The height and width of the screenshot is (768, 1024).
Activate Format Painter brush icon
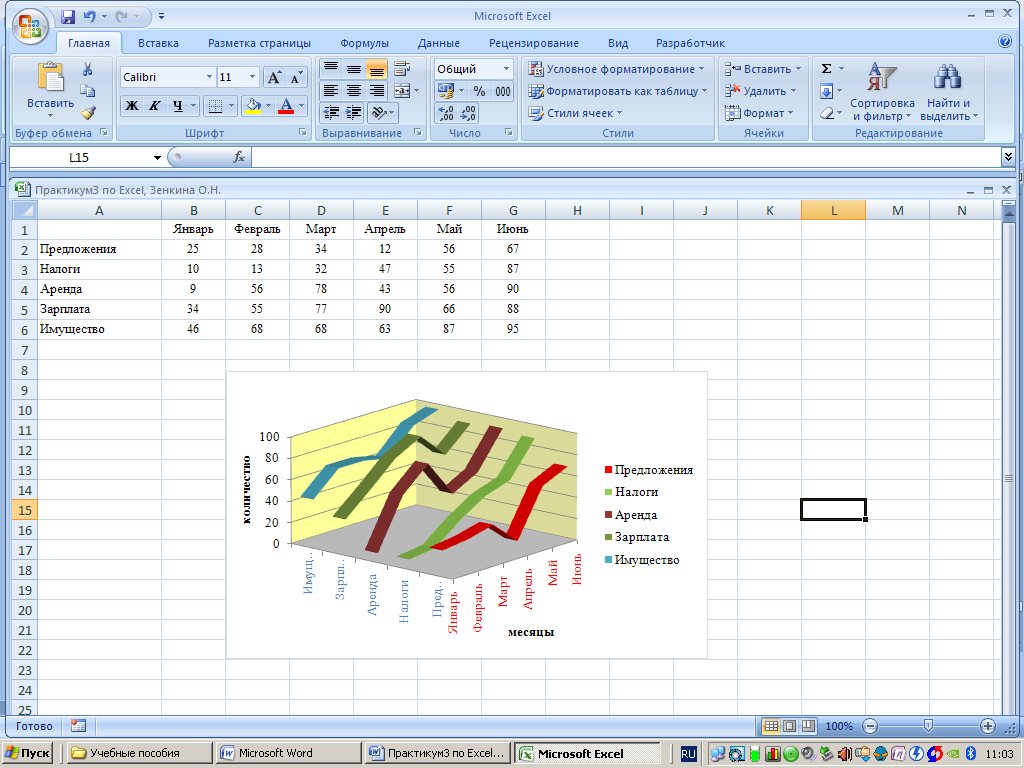(88, 112)
